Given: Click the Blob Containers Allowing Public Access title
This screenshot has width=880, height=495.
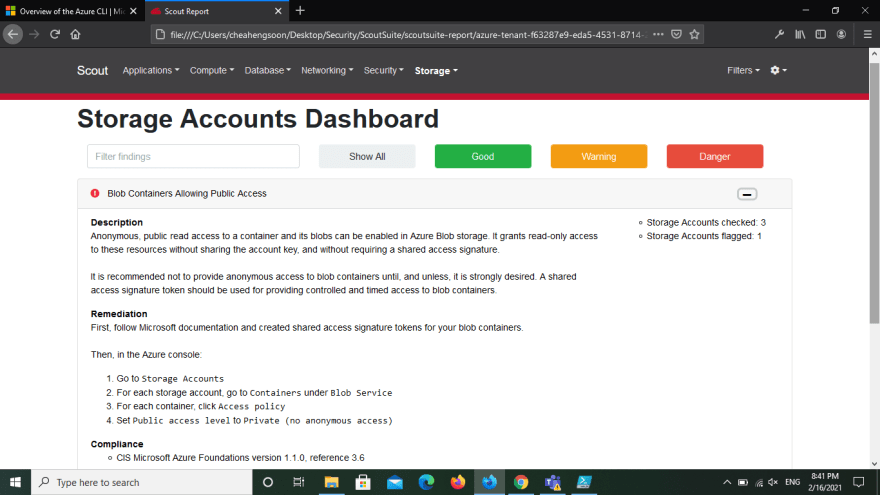Looking at the screenshot, I should pyautogui.click(x=187, y=194).
